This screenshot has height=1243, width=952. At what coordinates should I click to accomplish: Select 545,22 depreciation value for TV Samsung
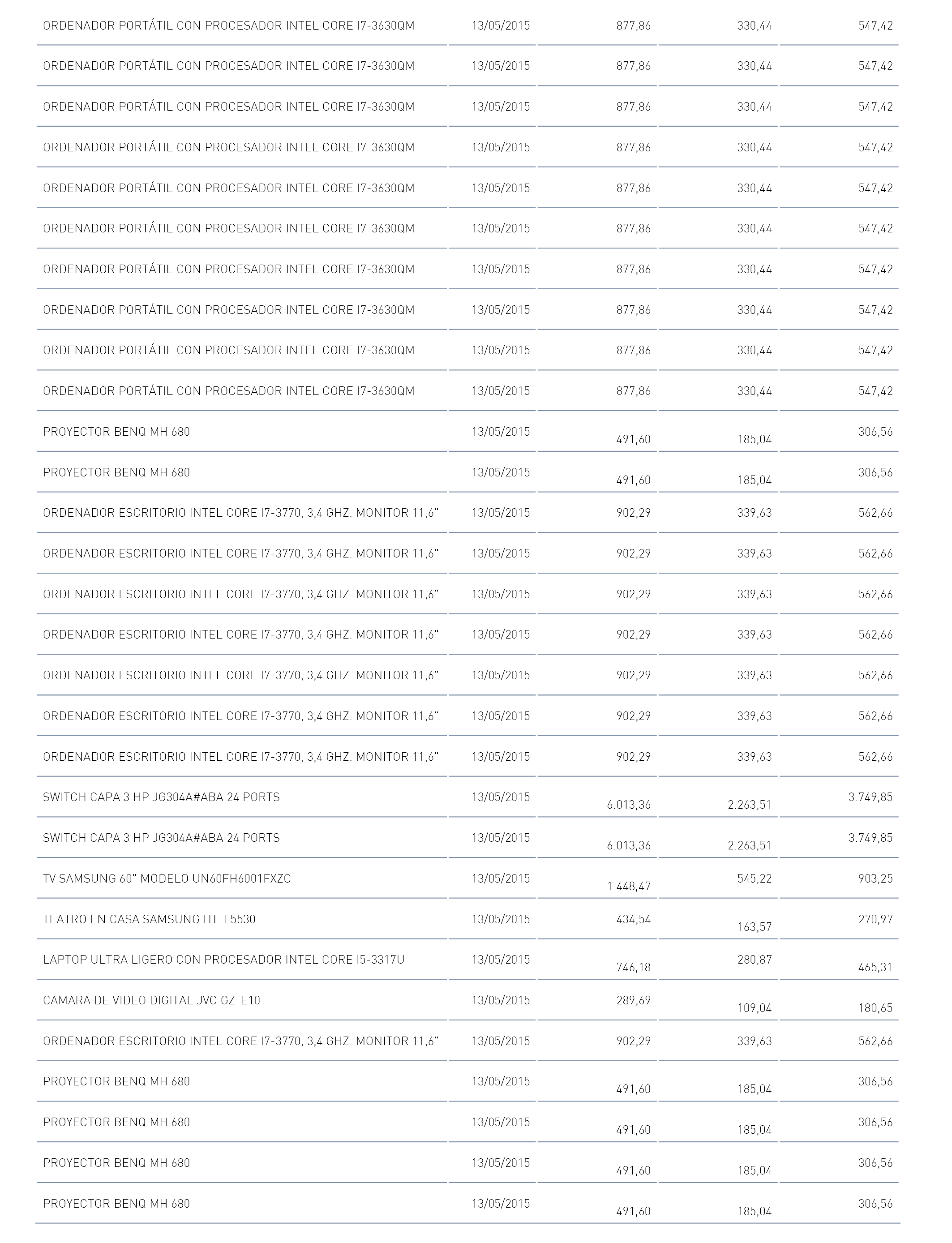(x=755, y=879)
